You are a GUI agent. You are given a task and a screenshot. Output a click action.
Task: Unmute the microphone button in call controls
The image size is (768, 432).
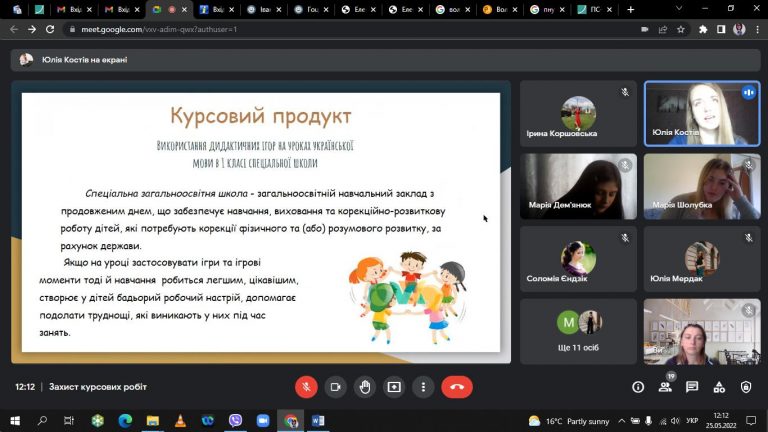pyautogui.click(x=306, y=387)
